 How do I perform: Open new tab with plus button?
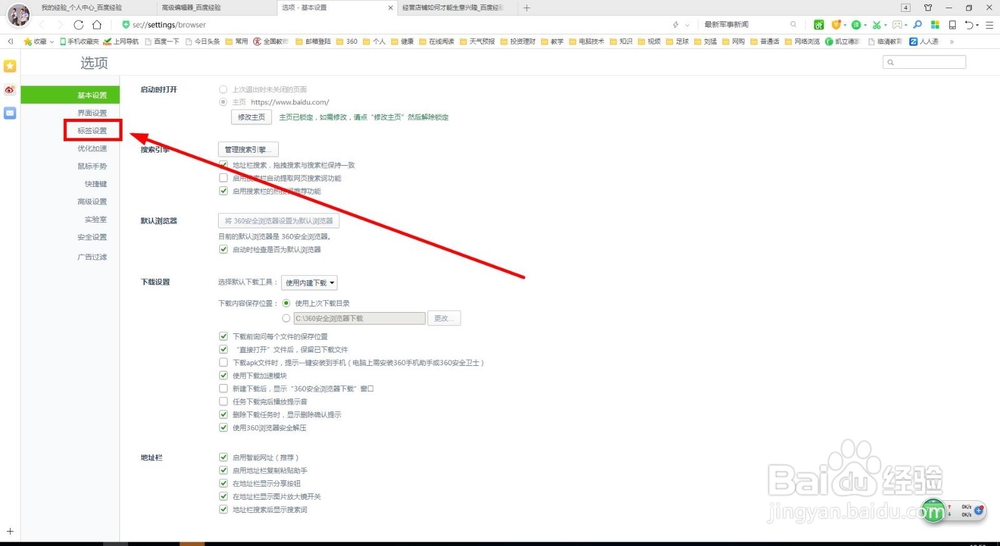click(x=526, y=8)
